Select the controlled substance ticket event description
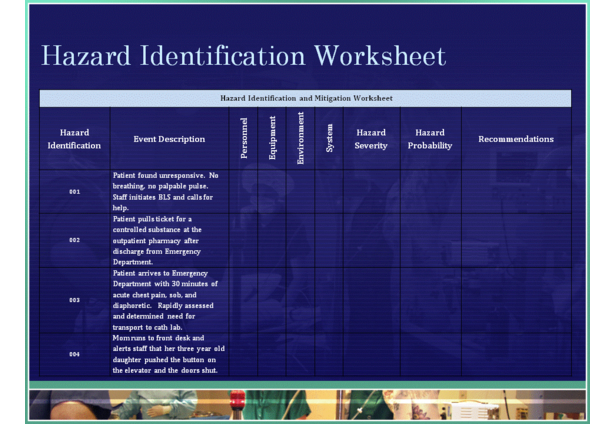Viewport: 615px width, 424px height. tap(169, 240)
